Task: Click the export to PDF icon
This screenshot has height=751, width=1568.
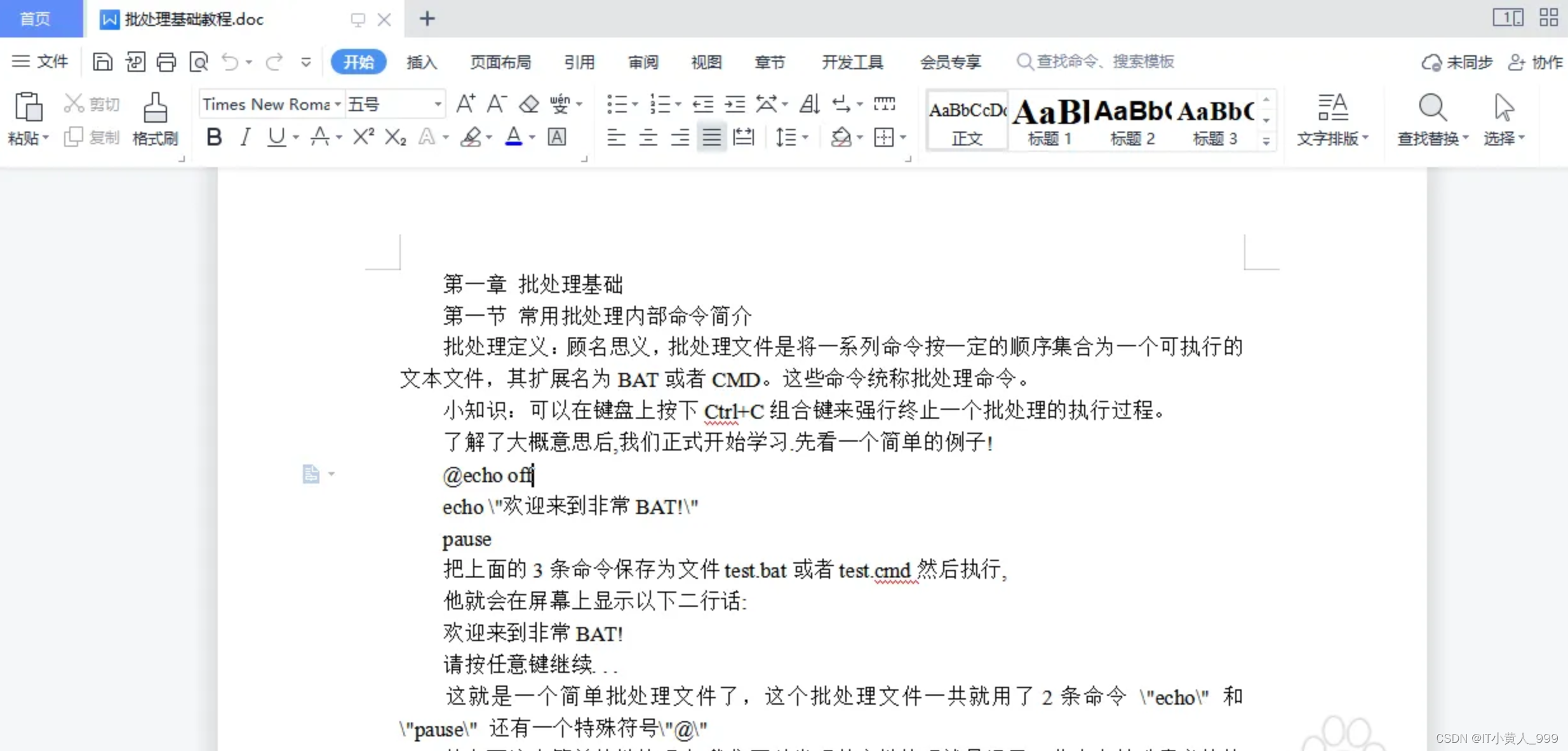Action: tap(135, 62)
